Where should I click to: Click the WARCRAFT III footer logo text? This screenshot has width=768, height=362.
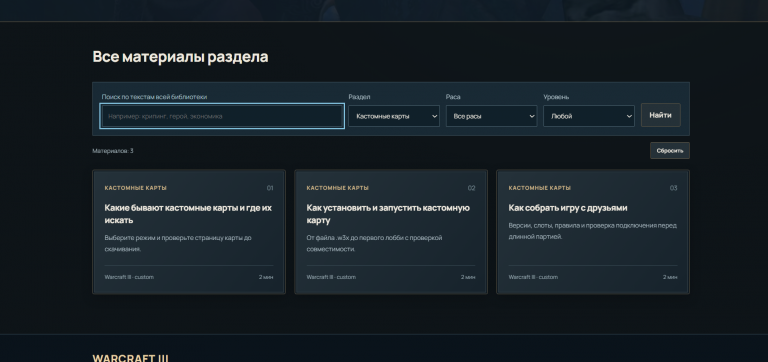(130, 358)
